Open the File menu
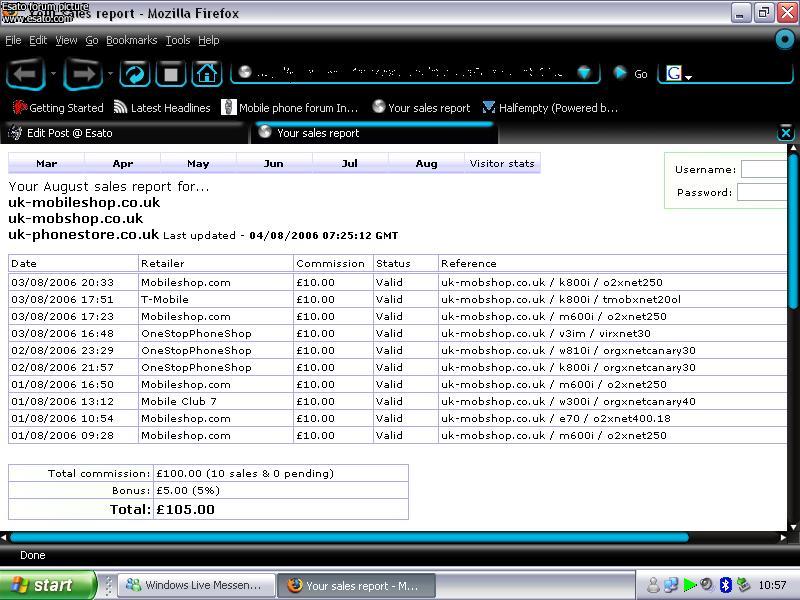The height and width of the screenshot is (600, 800). point(13,40)
